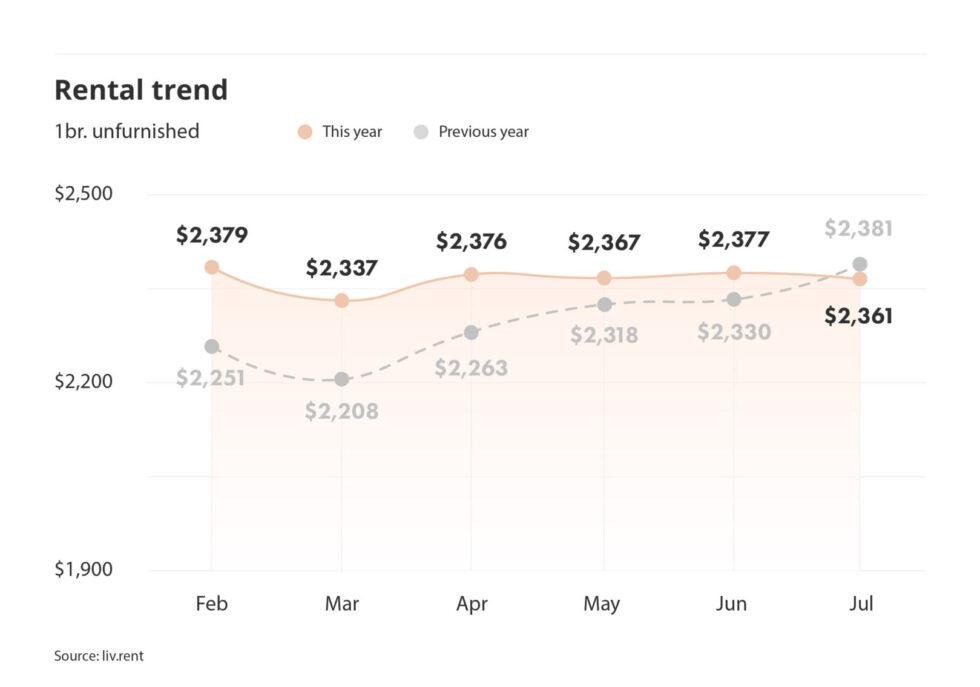
Task: Select the May this-year data point
Action: [x=604, y=278]
